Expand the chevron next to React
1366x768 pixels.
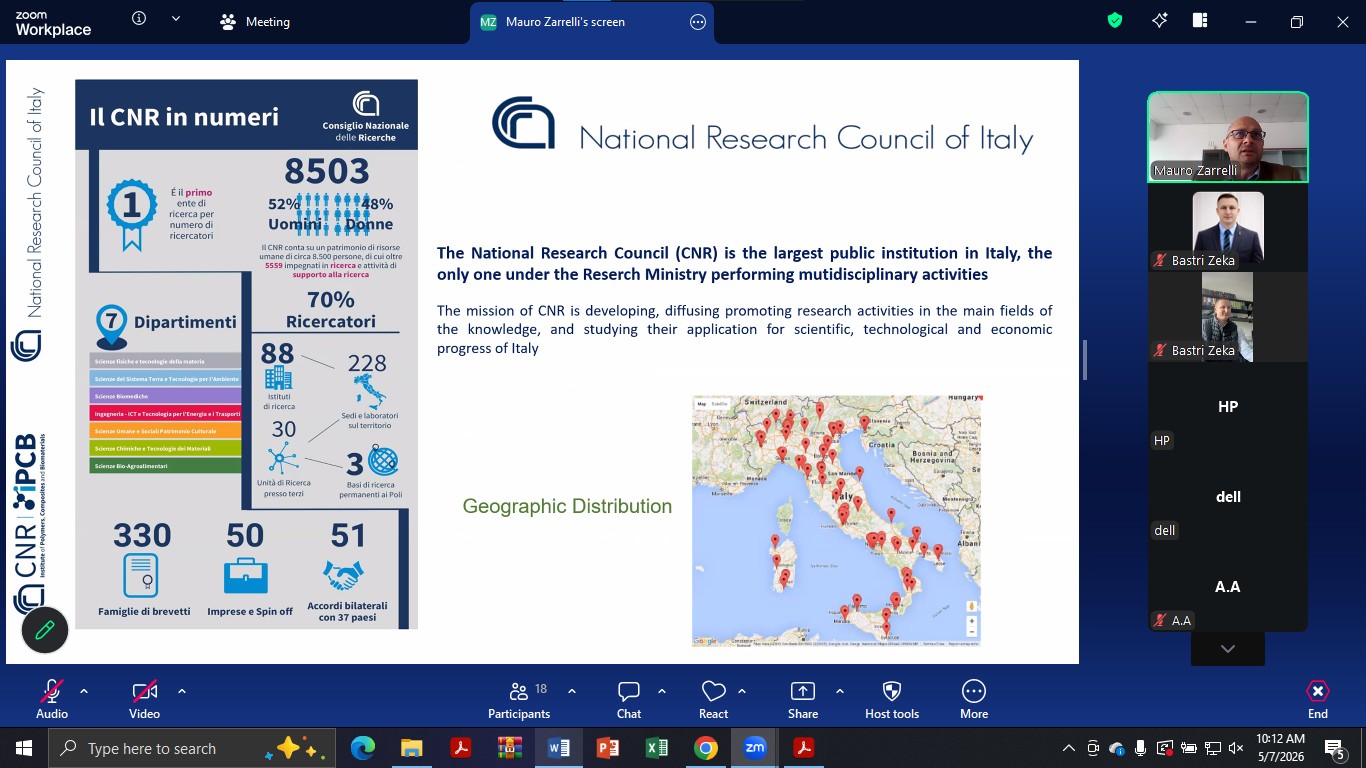pos(742,691)
